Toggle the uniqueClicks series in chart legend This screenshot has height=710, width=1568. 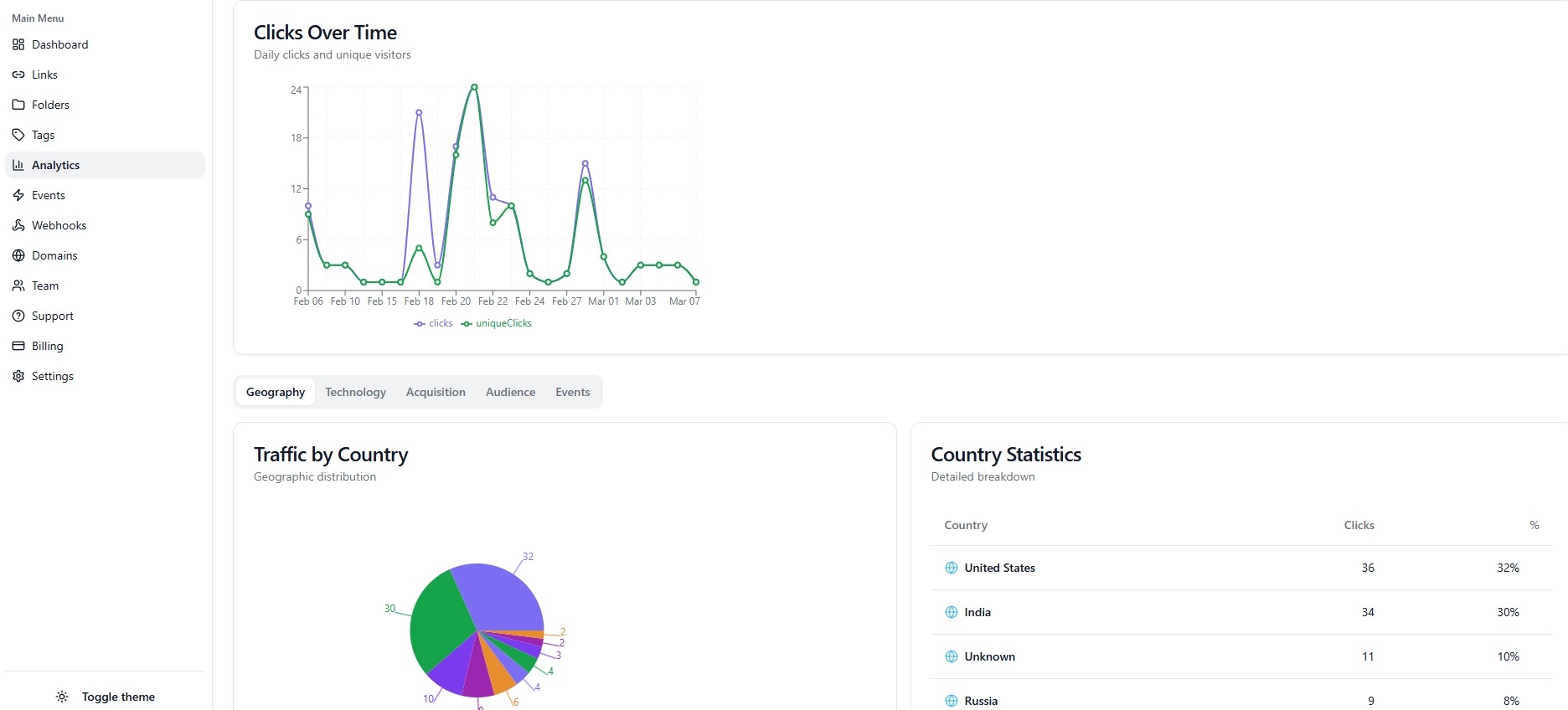click(496, 323)
